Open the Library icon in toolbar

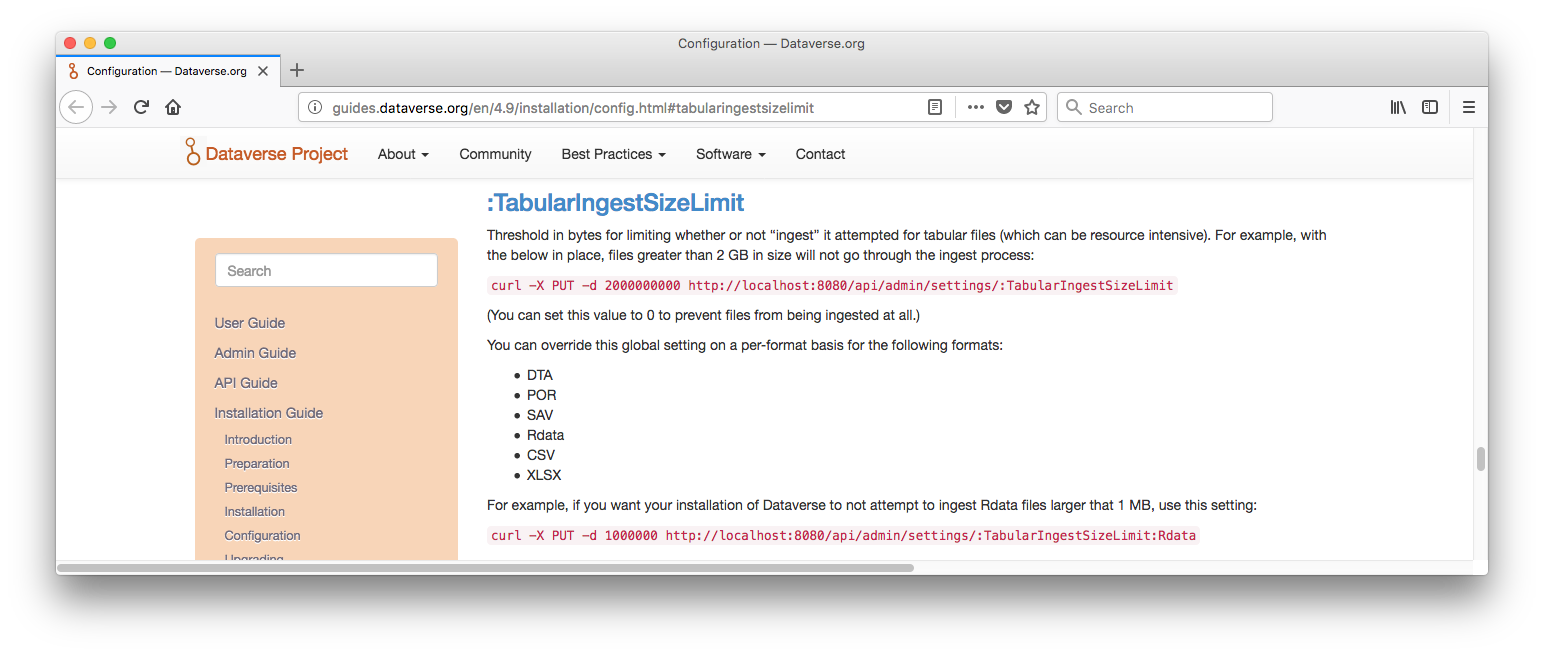pos(1398,107)
